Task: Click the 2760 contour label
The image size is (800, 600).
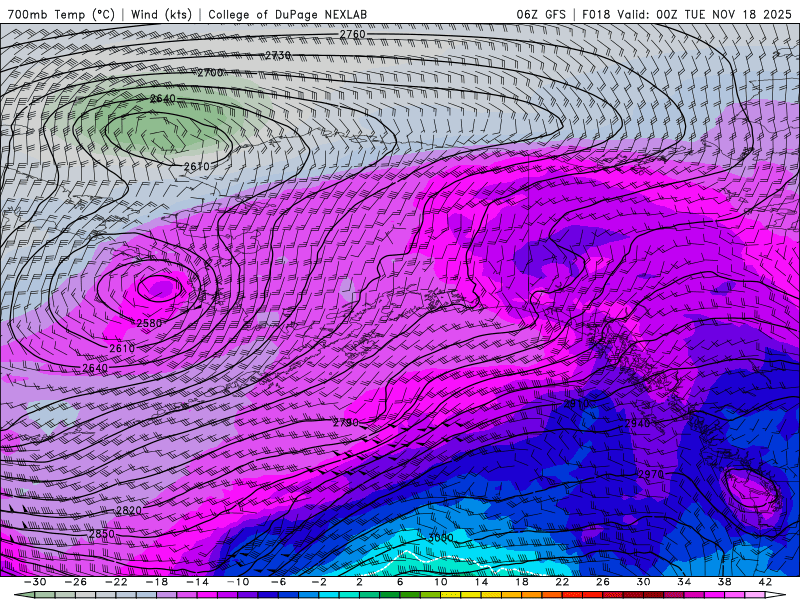Action: click(x=353, y=34)
